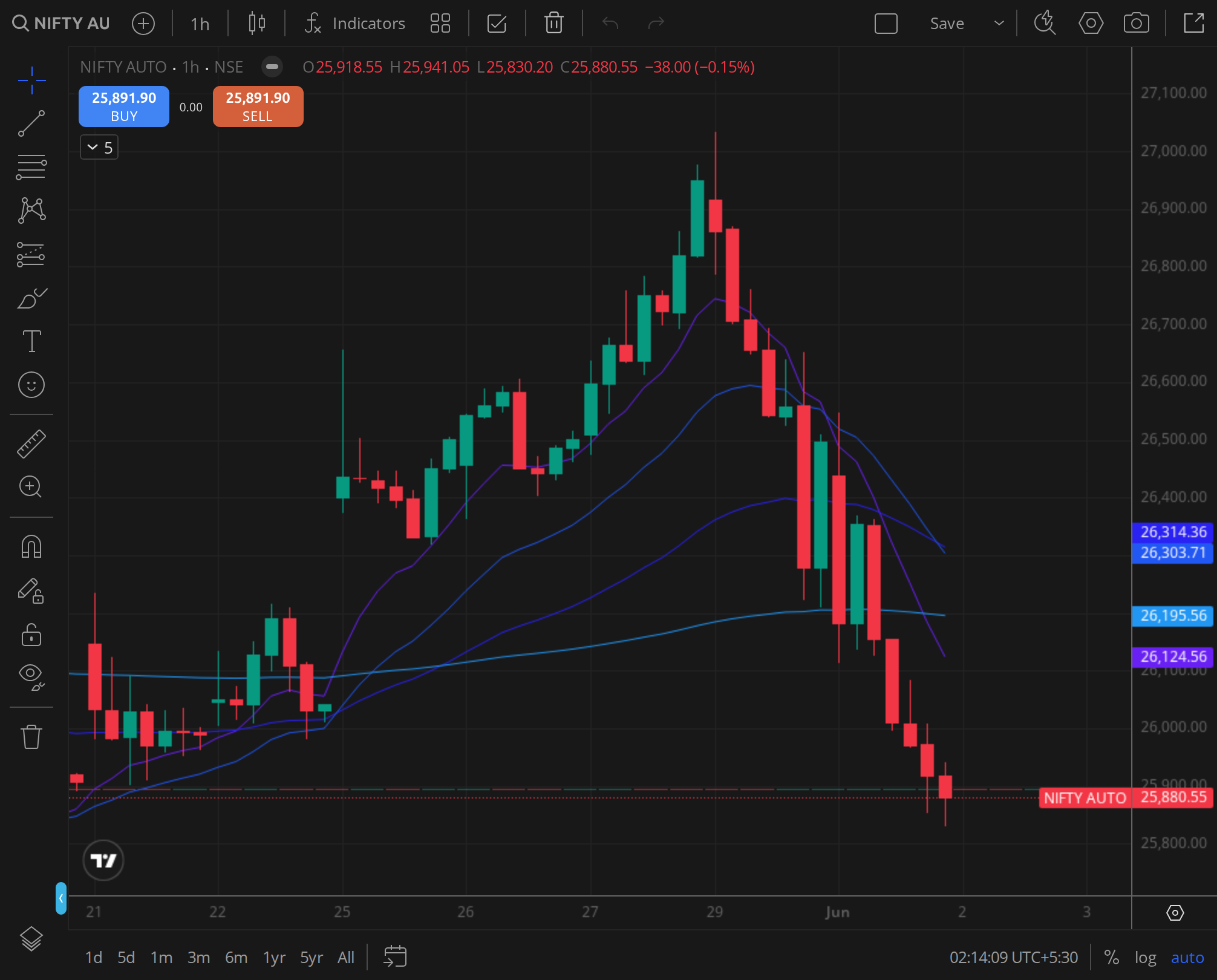
Task: Select the forecast and measurement tool
Action: click(x=31, y=254)
